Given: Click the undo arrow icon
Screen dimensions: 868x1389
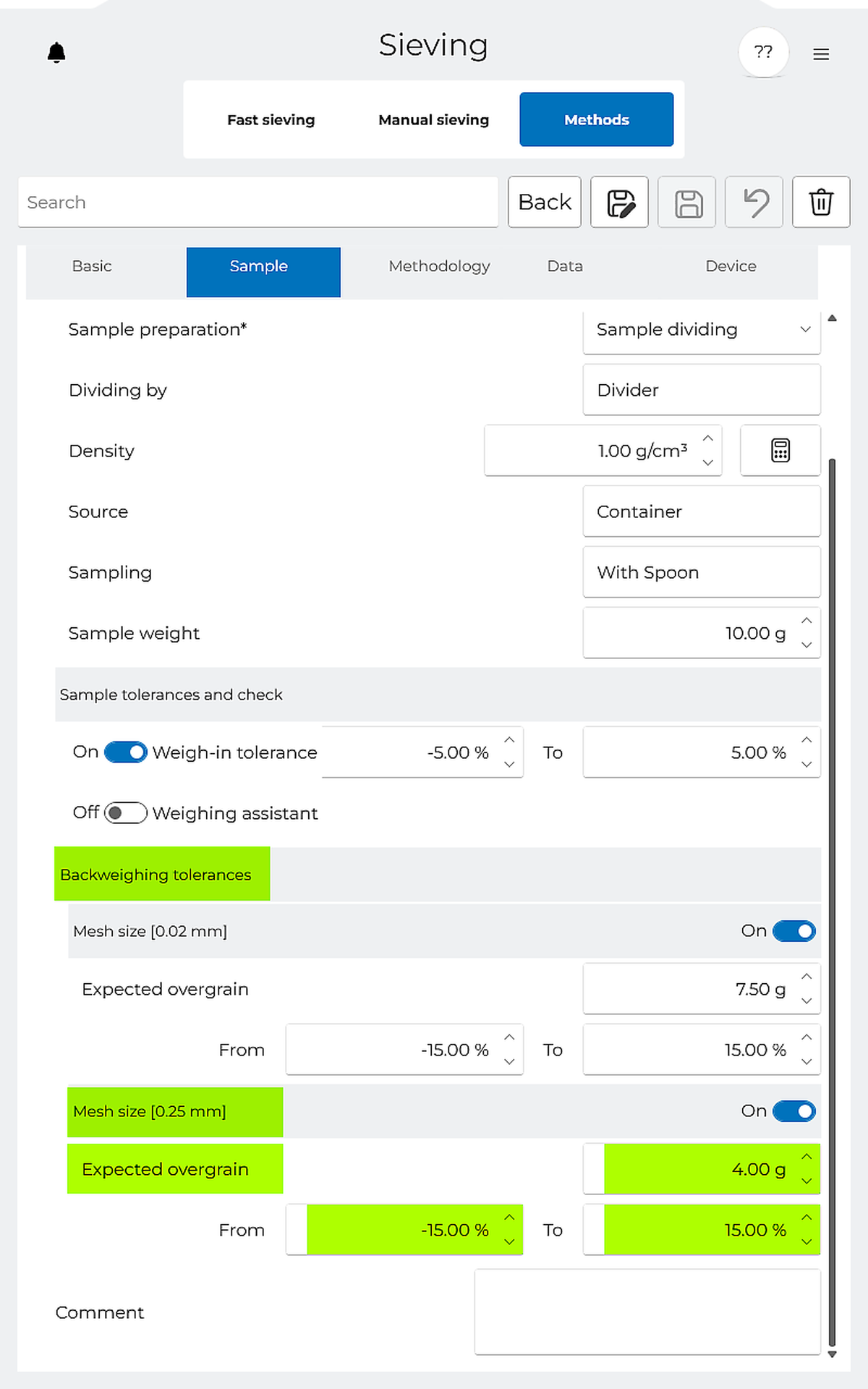Looking at the screenshot, I should click(x=754, y=203).
